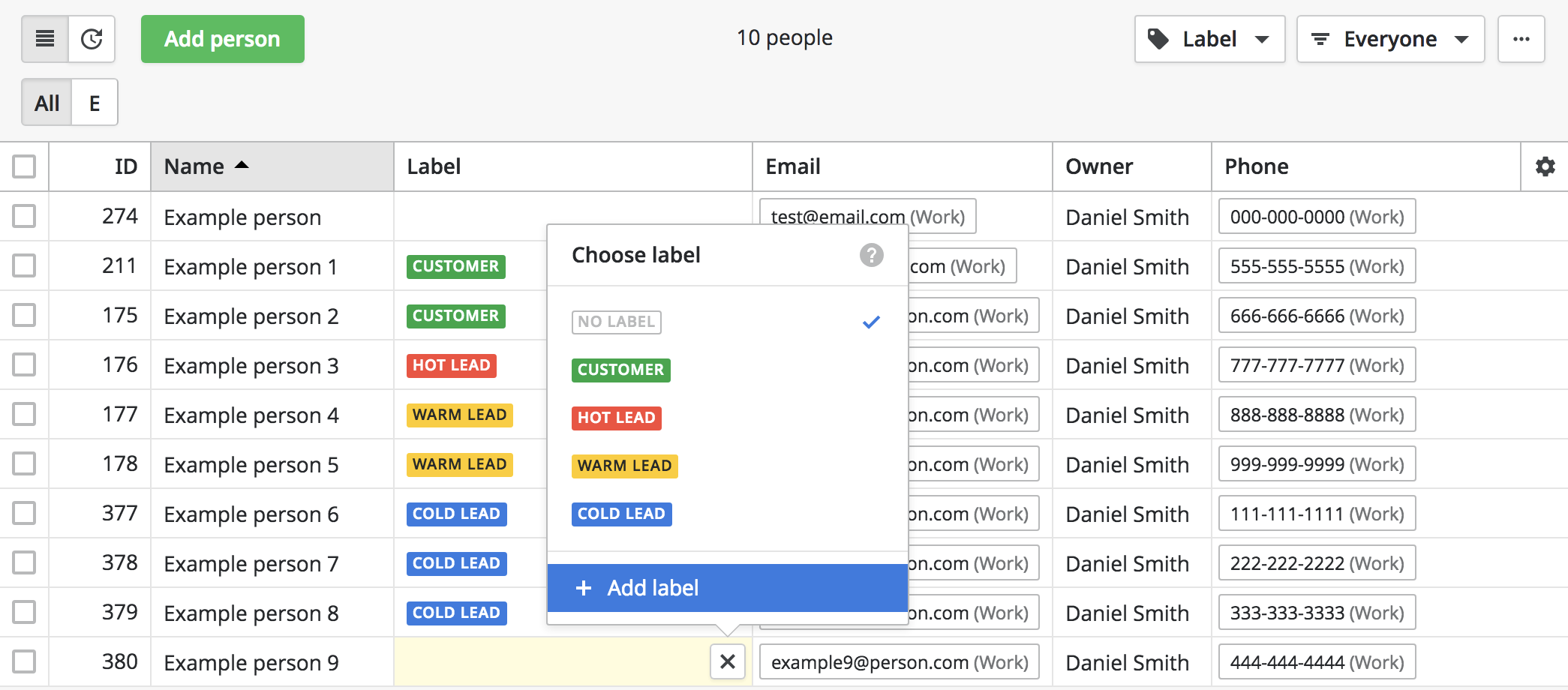Switch to list view icon
The width and height of the screenshot is (1568, 690).
[45, 39]
